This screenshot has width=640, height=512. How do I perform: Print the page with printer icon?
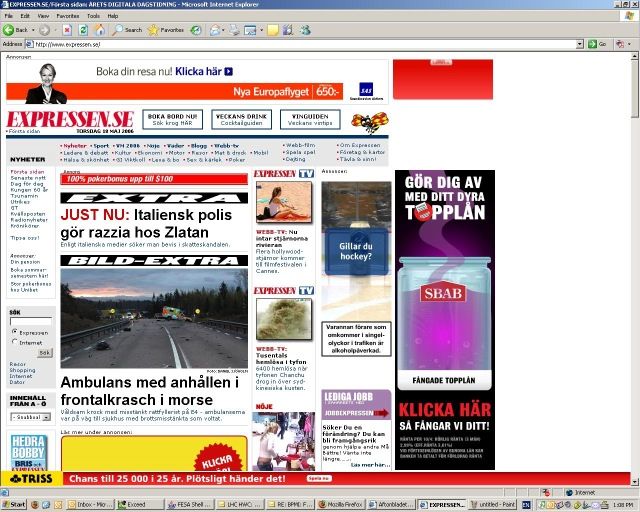click(234, 30)
